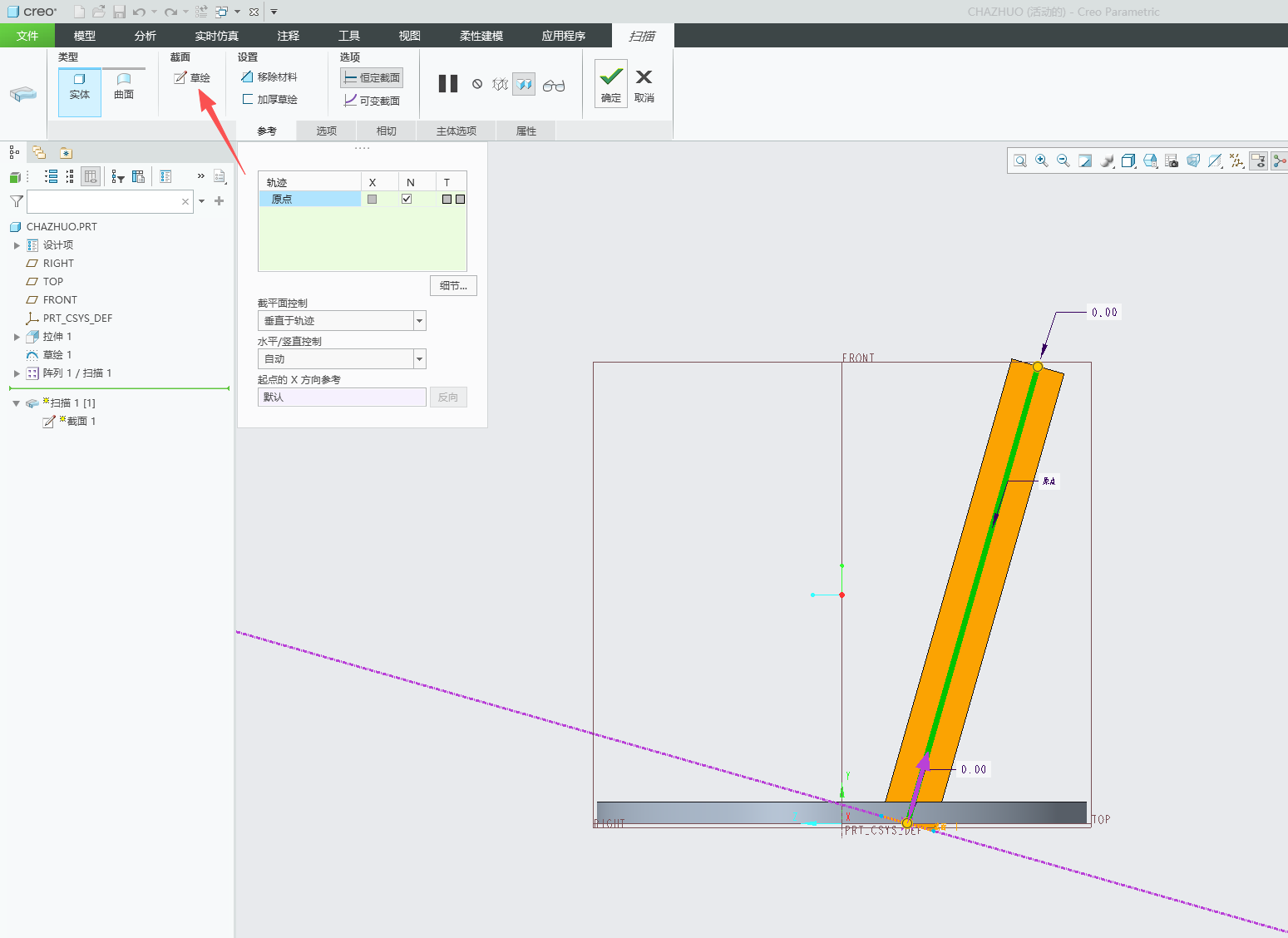Pause the sweep feature tool
This screenshot has height=938, width=1288.
(x=448, y=83)
